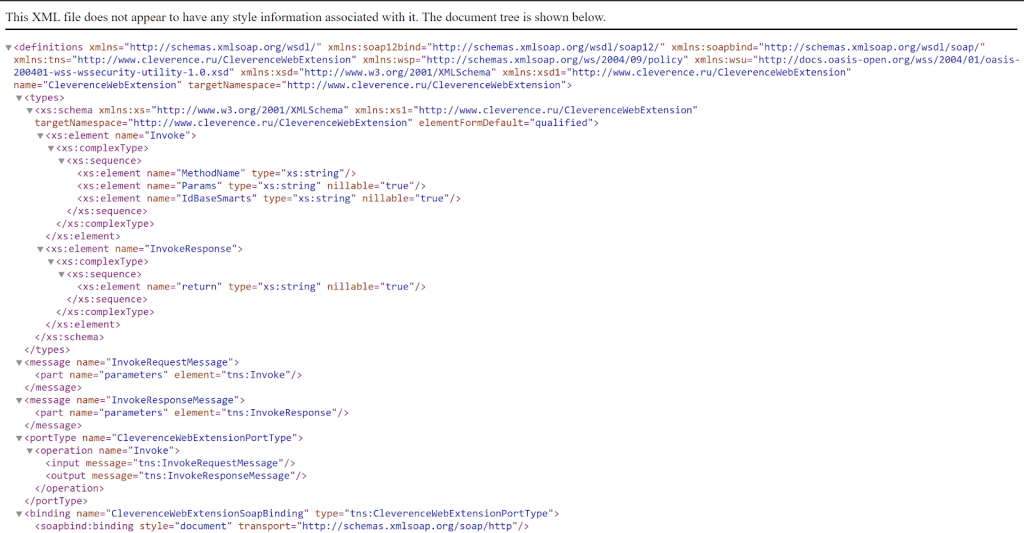Click the "This XML file does not appear" notice

click(x=306, y=17)
